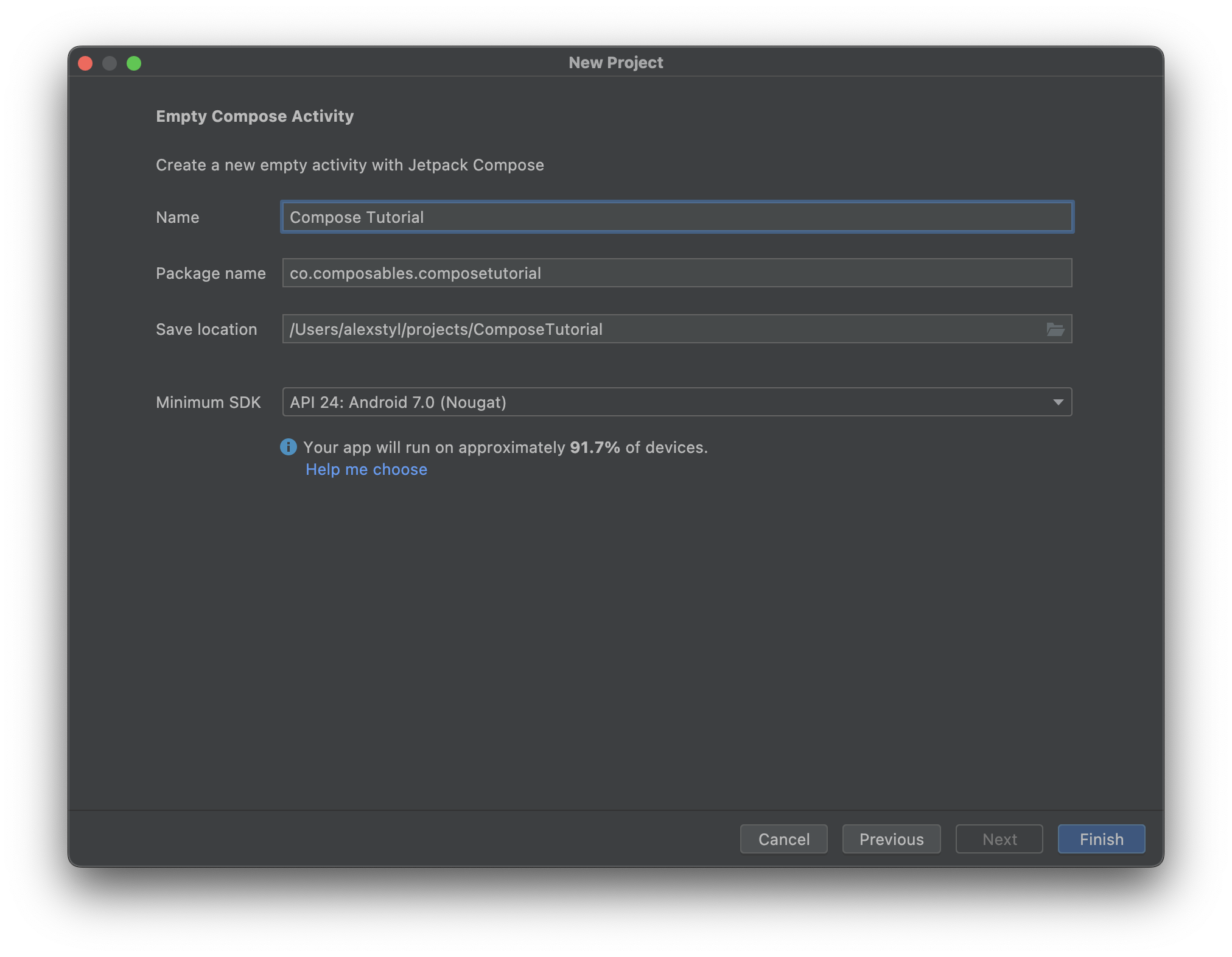
Task: Expand the API 24 Android version selector
Action: point(676,402)
